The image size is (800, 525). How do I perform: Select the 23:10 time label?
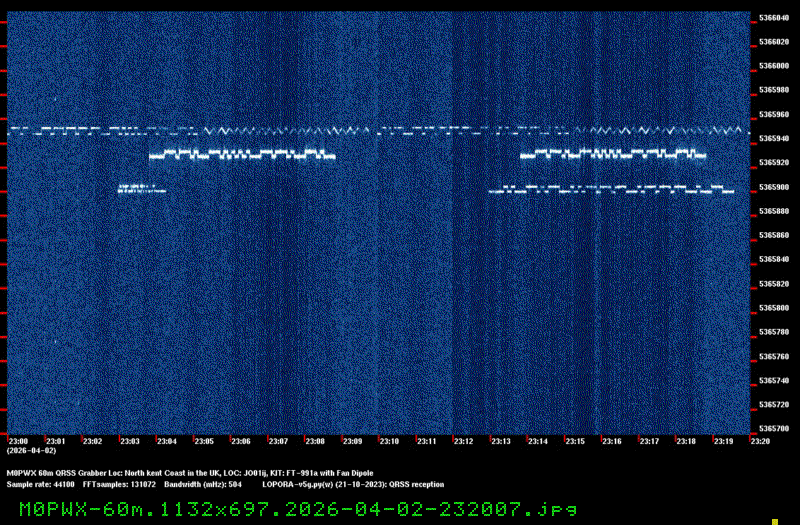click(x=389, y=441)
